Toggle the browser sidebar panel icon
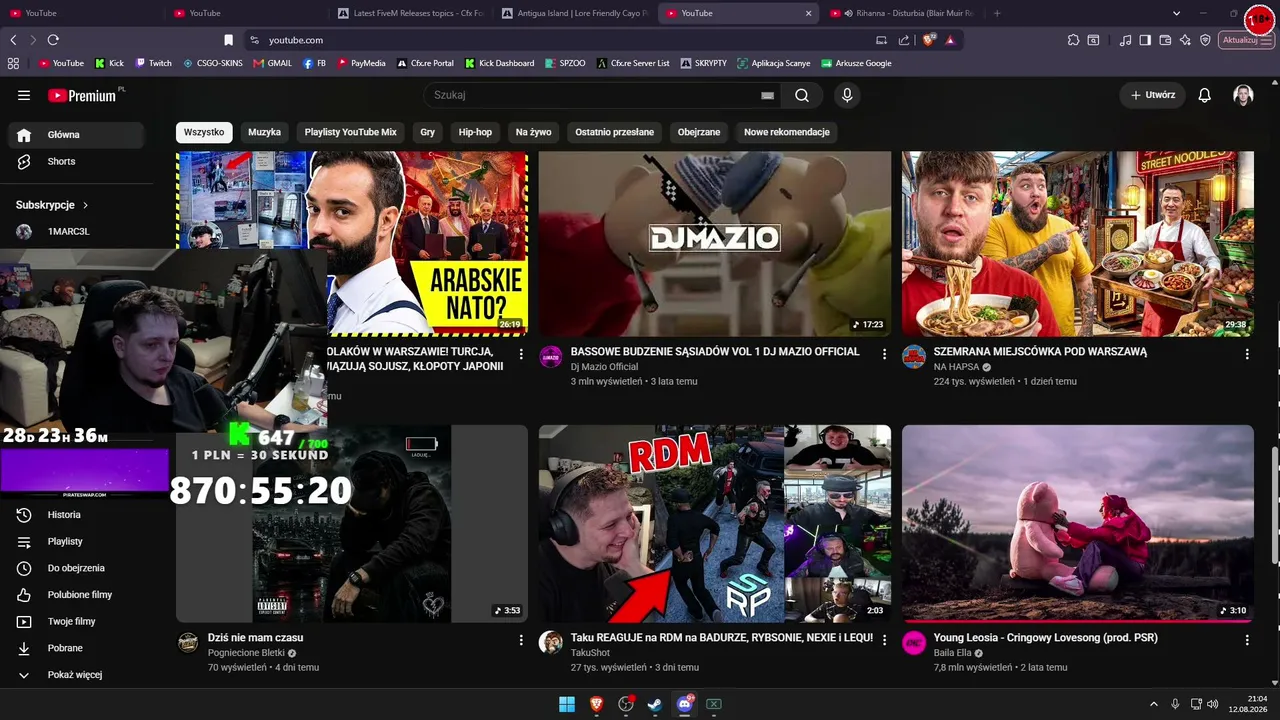1280x720 pixels. tap(1146, 40)
